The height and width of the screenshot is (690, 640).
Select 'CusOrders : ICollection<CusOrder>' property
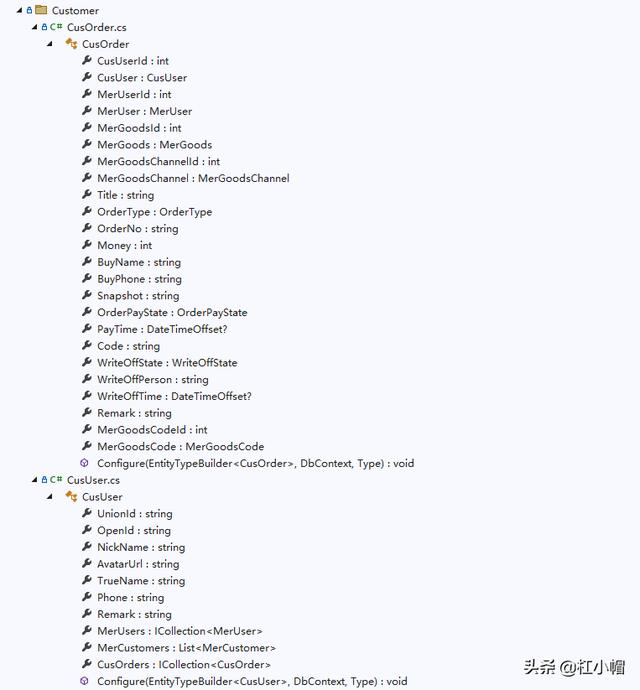click(184, 664)
